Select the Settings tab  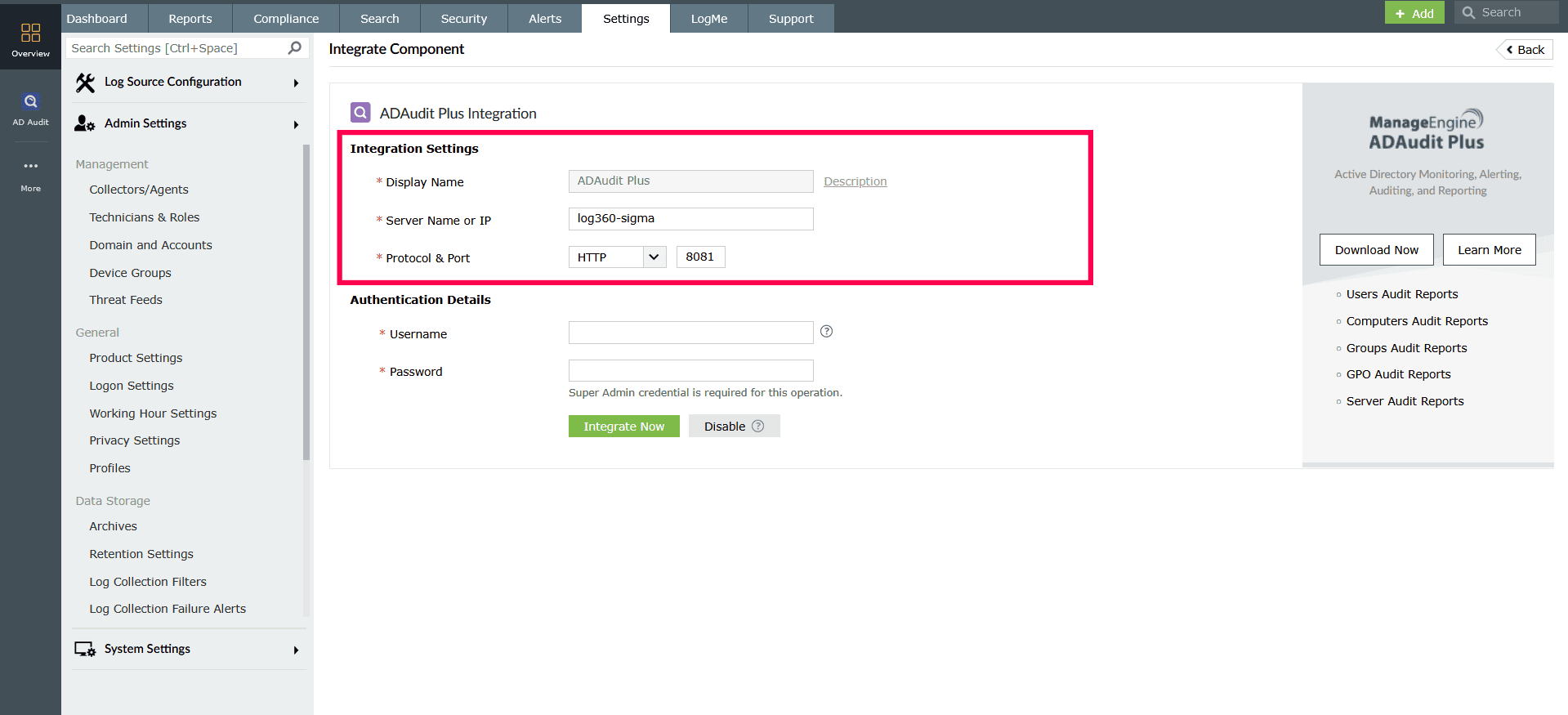coord(626,18)
